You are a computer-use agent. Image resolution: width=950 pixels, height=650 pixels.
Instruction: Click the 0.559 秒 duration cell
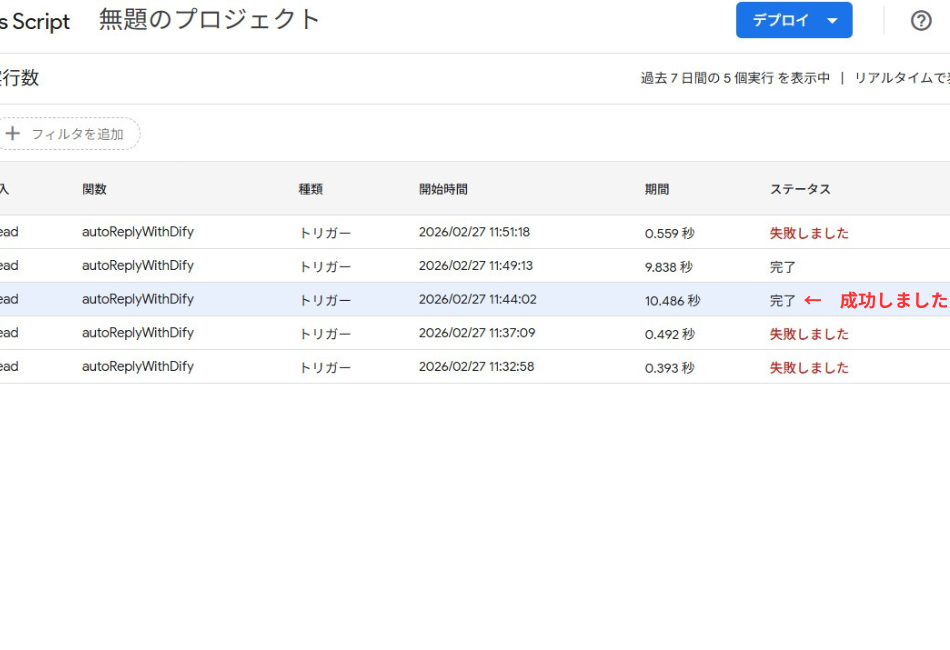669,233
